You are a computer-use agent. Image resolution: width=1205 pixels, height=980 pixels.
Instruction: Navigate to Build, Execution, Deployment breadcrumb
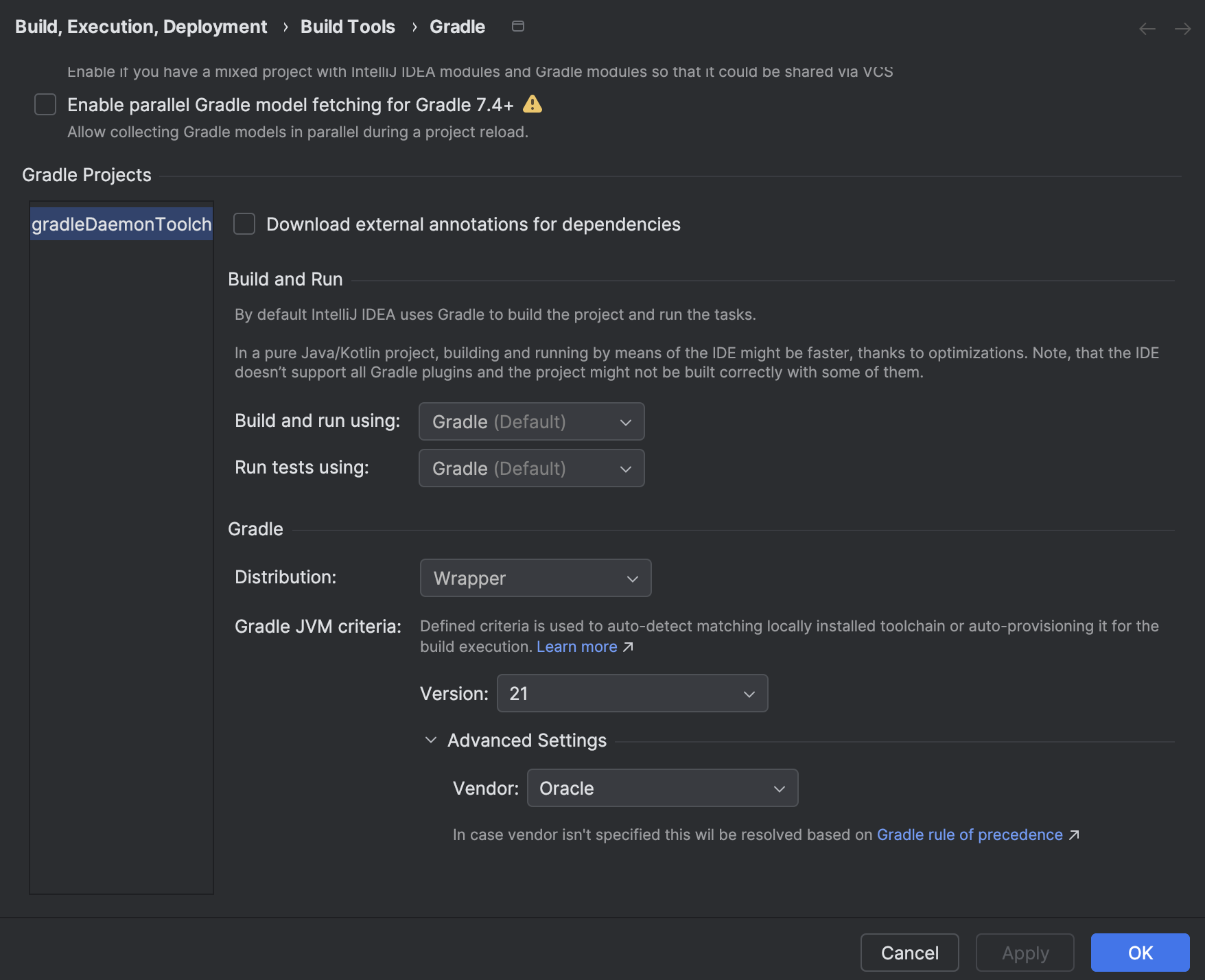point(141,26)
